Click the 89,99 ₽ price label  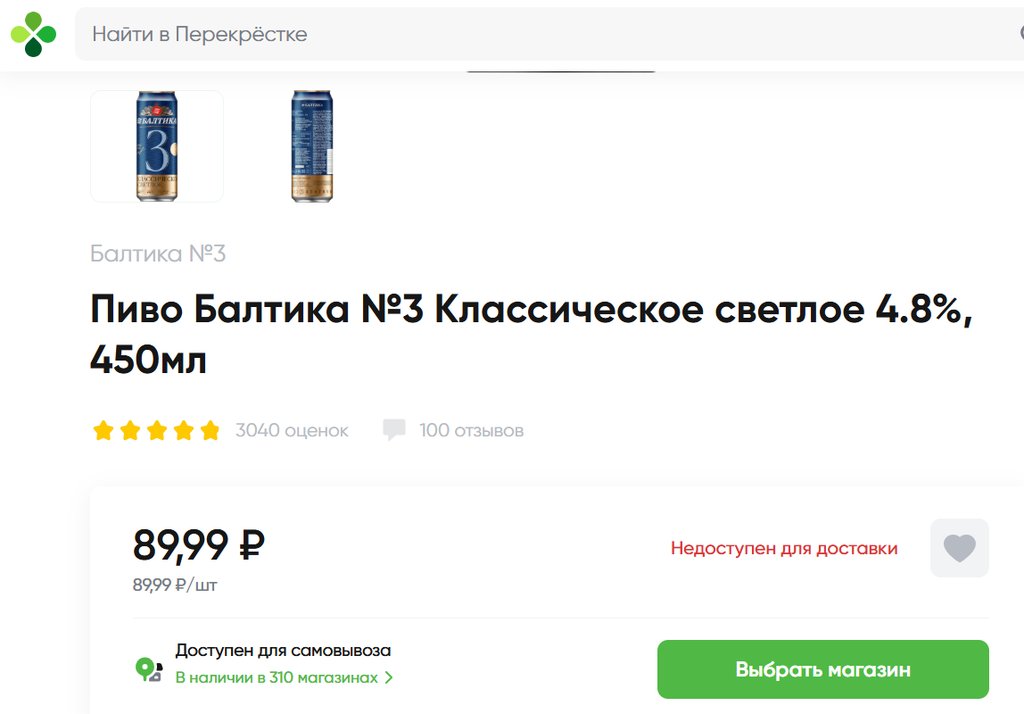(x=198, y=545)
